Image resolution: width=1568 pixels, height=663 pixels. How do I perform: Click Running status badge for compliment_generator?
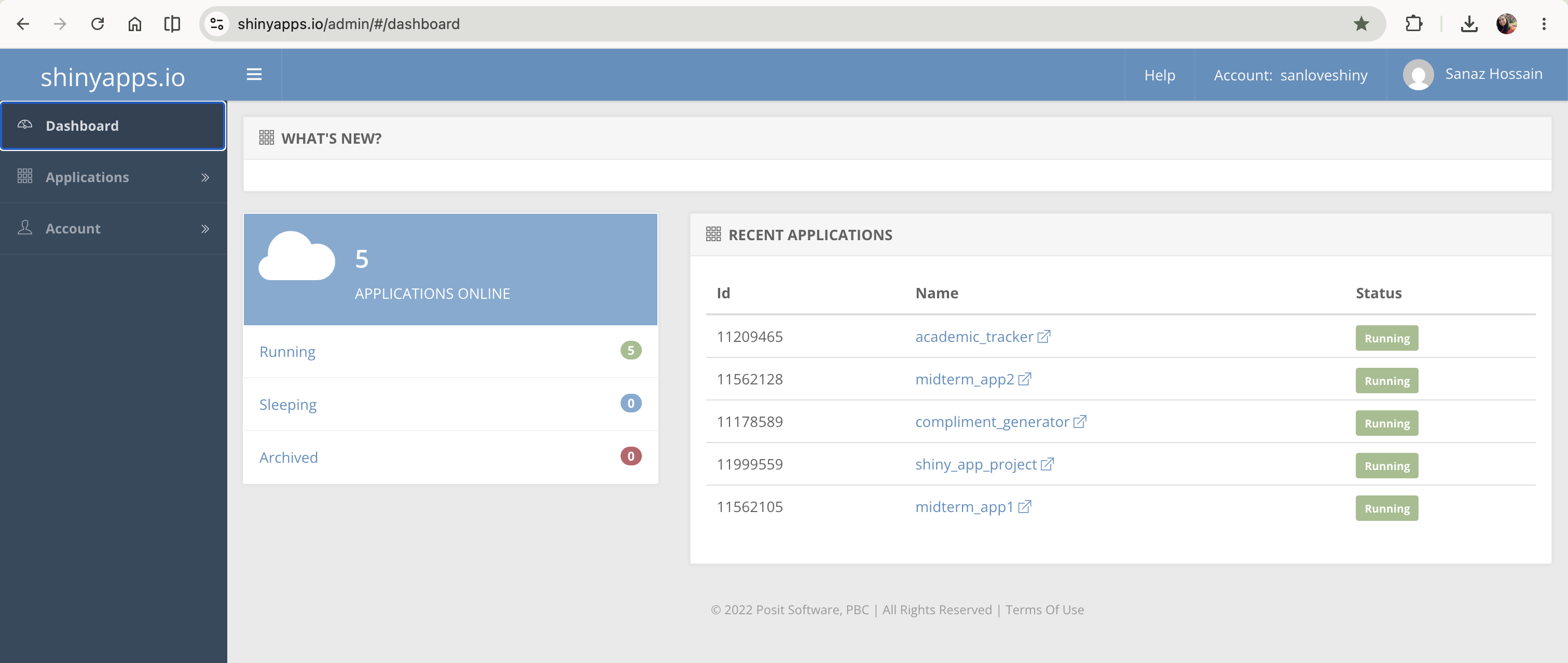coord(1386,423)
